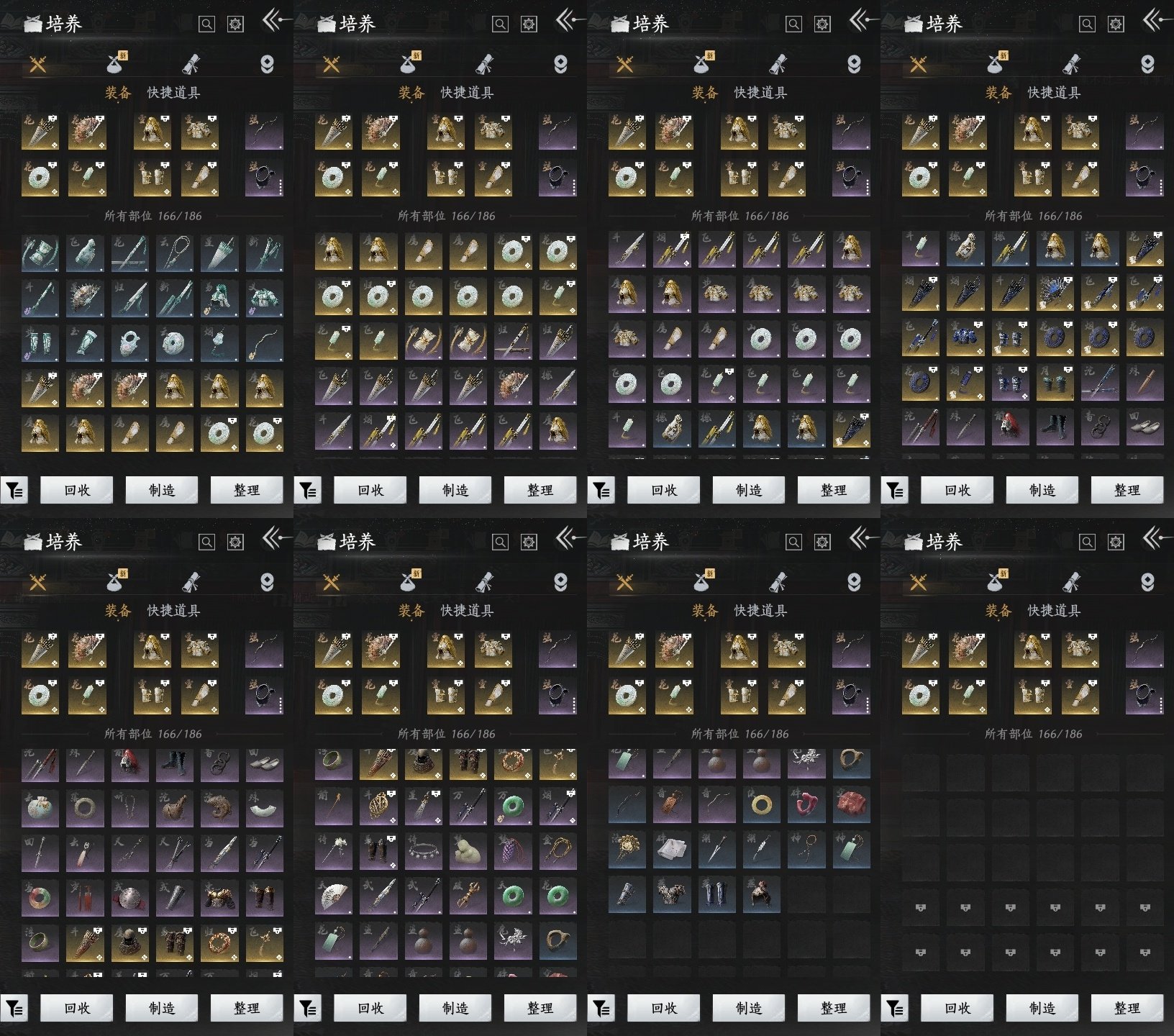The height and width of the screenshot is (1036, 1174).
Task: Click 制造 button in the empty-inventory panel
Action: pos(1042,1008)
